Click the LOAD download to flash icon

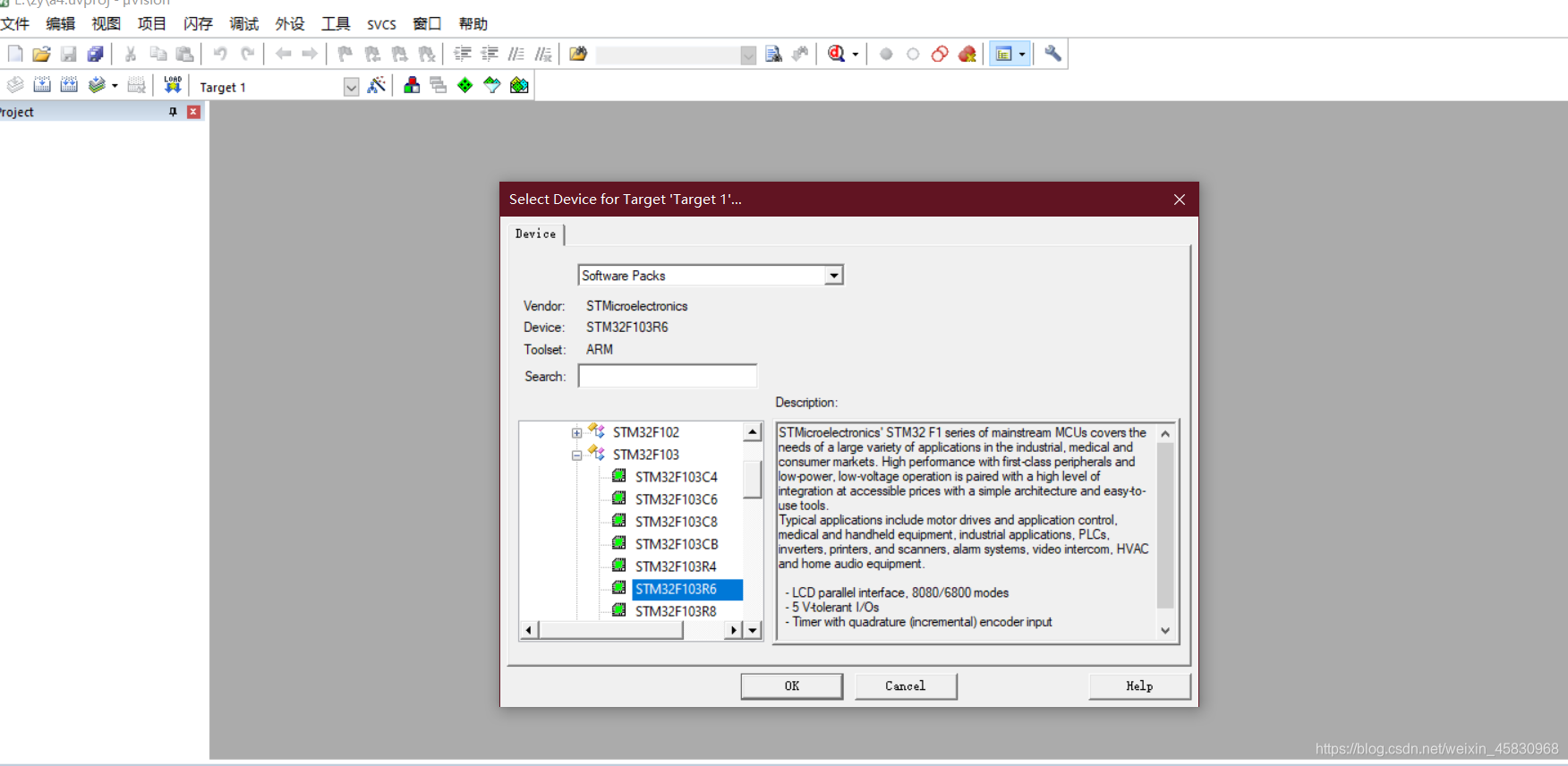click(173, 85)
